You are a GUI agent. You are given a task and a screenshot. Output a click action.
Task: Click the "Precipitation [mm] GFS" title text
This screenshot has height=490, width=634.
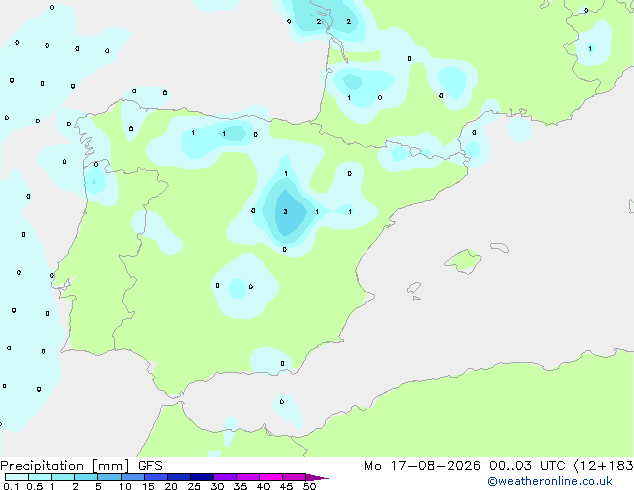[81, 466]
